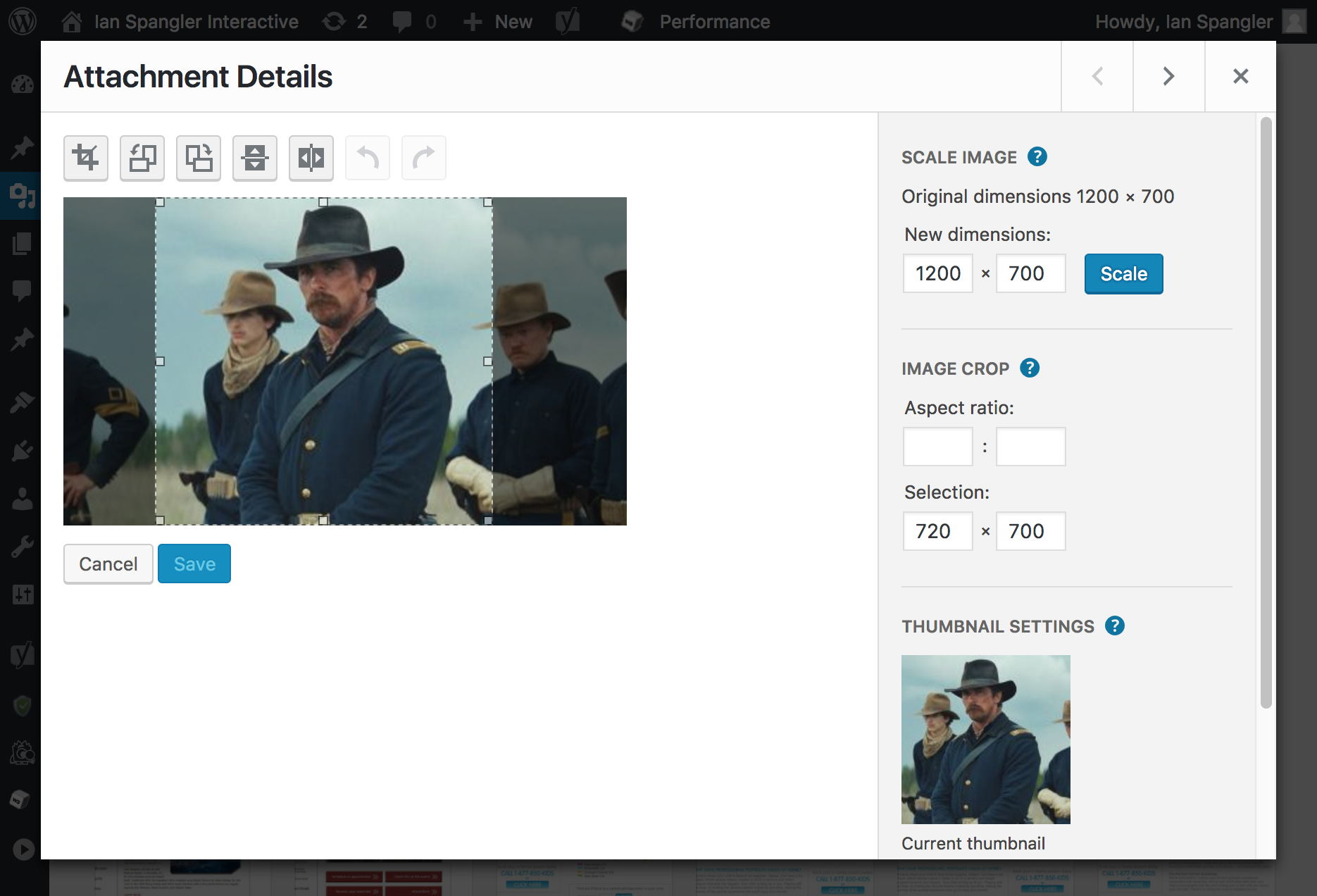Open the Media Library from the sidebar

tap(21, 196)
